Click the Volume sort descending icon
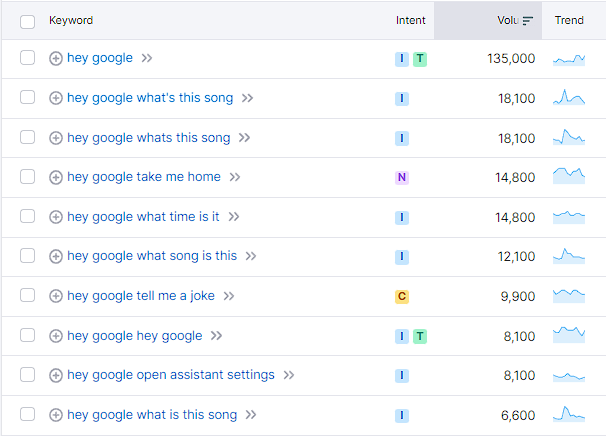The image size is (606, 436). pos(528,21)
